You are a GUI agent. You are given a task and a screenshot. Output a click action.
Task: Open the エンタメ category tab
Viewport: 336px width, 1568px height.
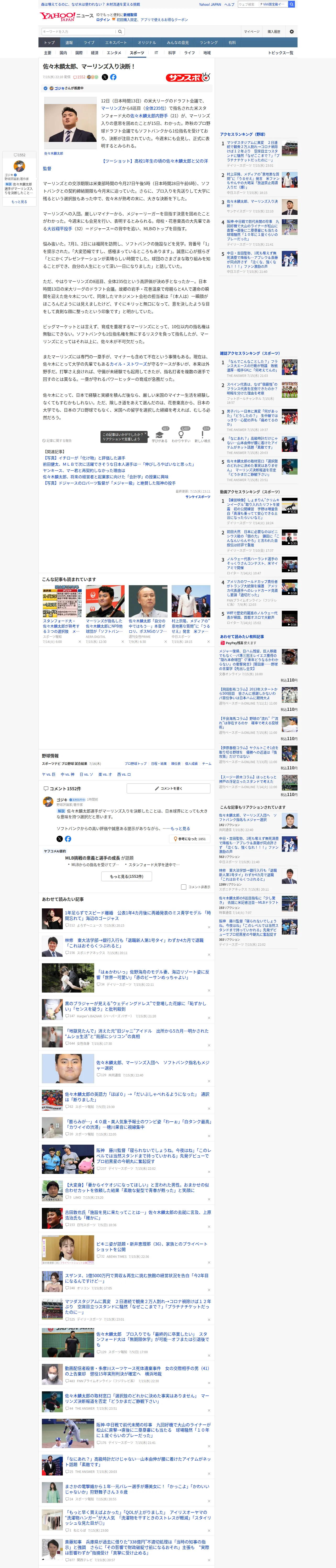tap(114, 53)
